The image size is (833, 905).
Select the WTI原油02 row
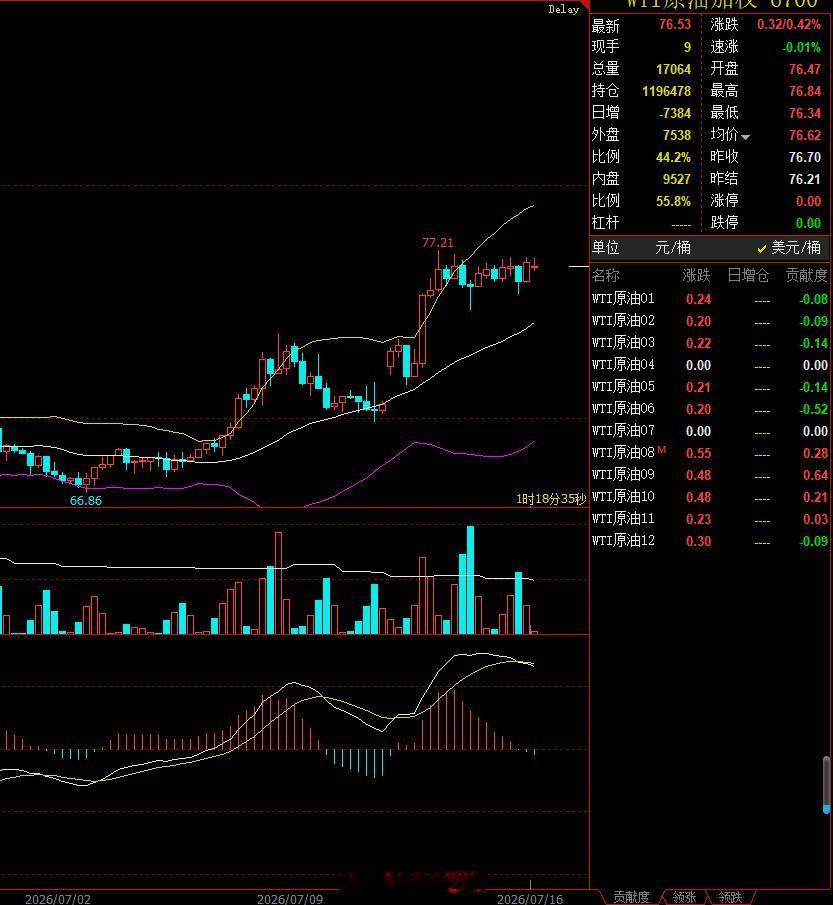click(710, 321)
